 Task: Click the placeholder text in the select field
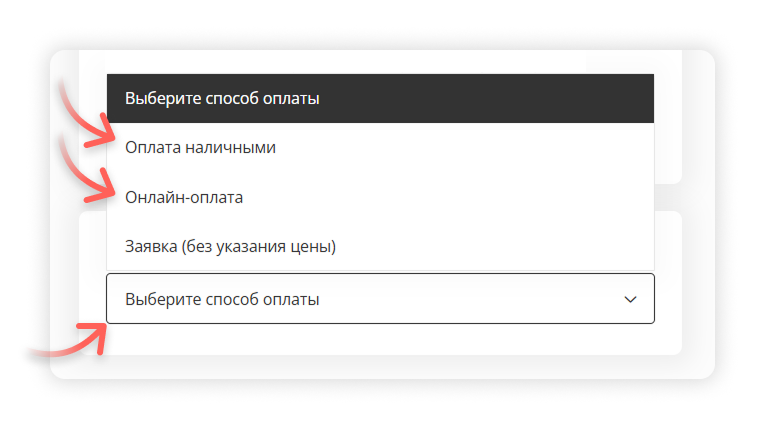click(x=222, y=299)
